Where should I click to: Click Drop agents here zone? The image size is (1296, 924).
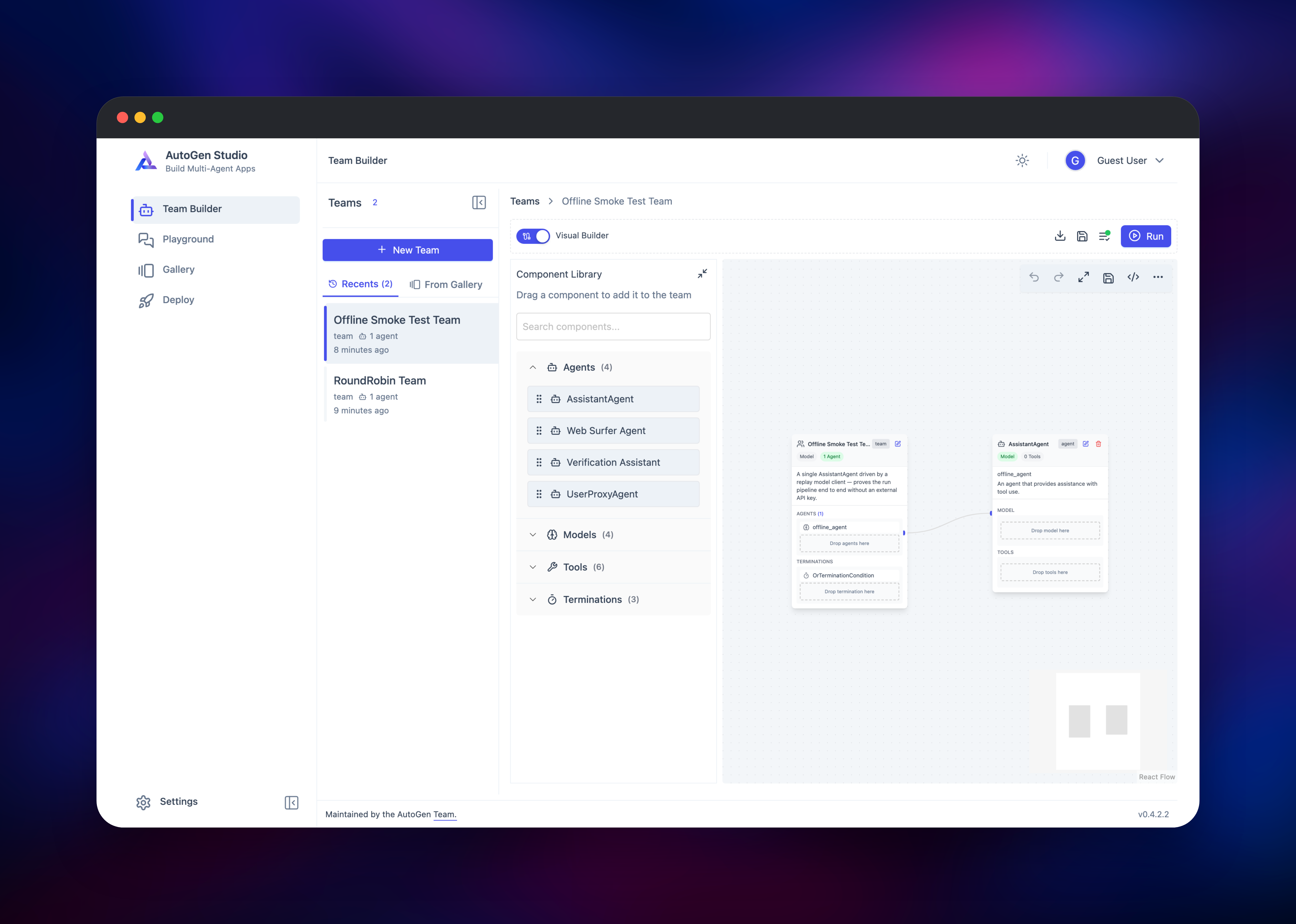(x=849, y=543)
